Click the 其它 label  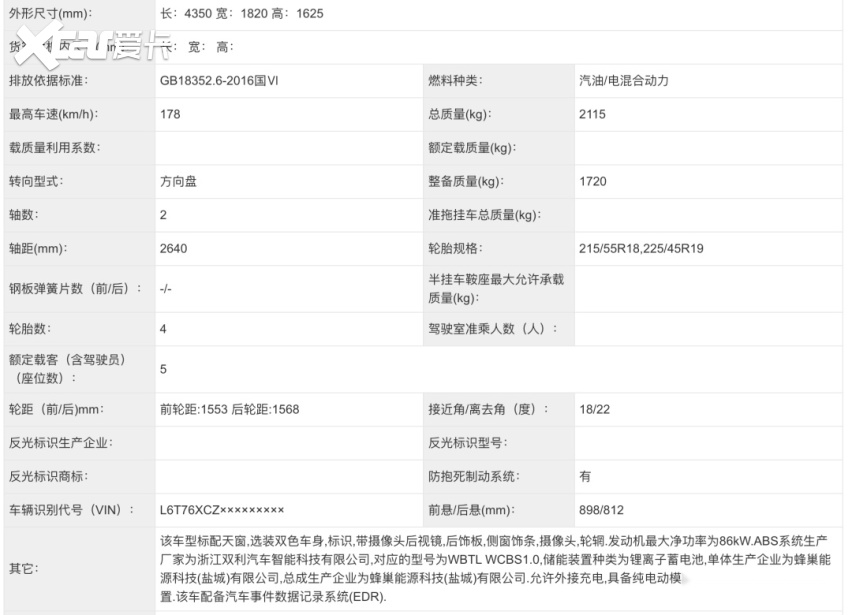(x=24, y=569)
